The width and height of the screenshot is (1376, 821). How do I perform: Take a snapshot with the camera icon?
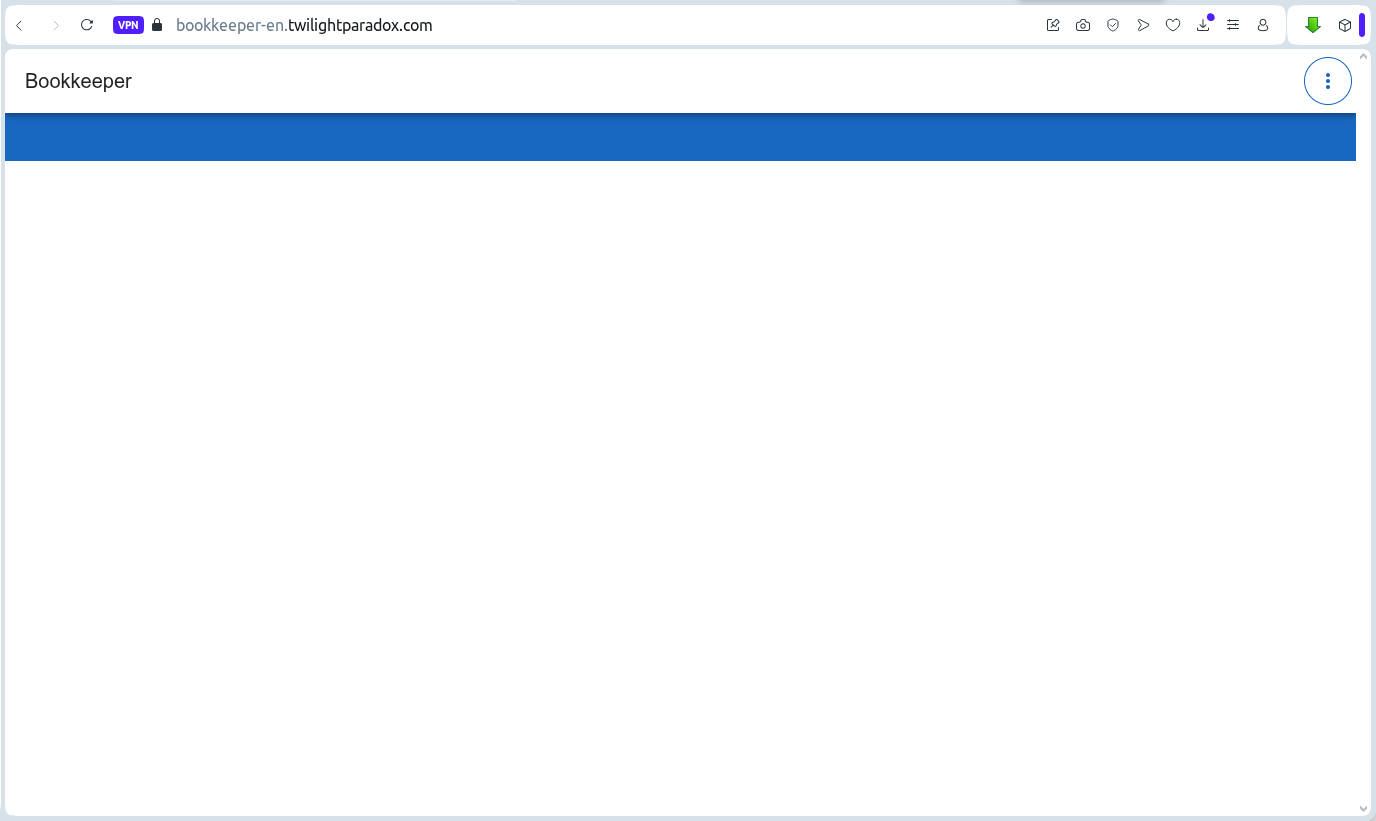[1083, 25]
